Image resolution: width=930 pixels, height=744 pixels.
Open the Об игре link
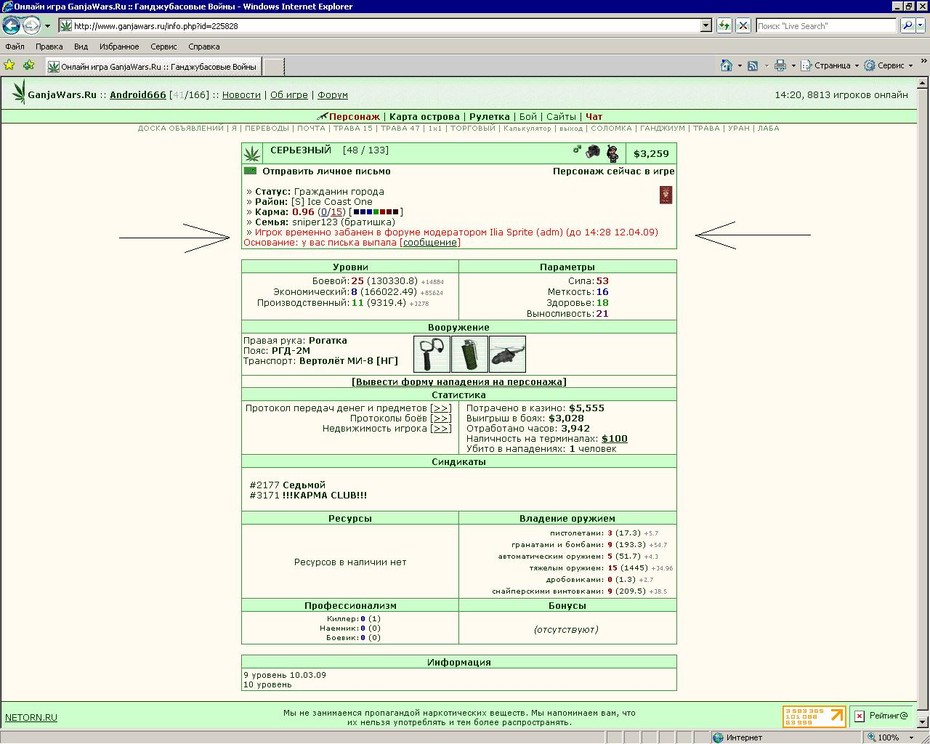pyautogui.click(x=289, y=95)
